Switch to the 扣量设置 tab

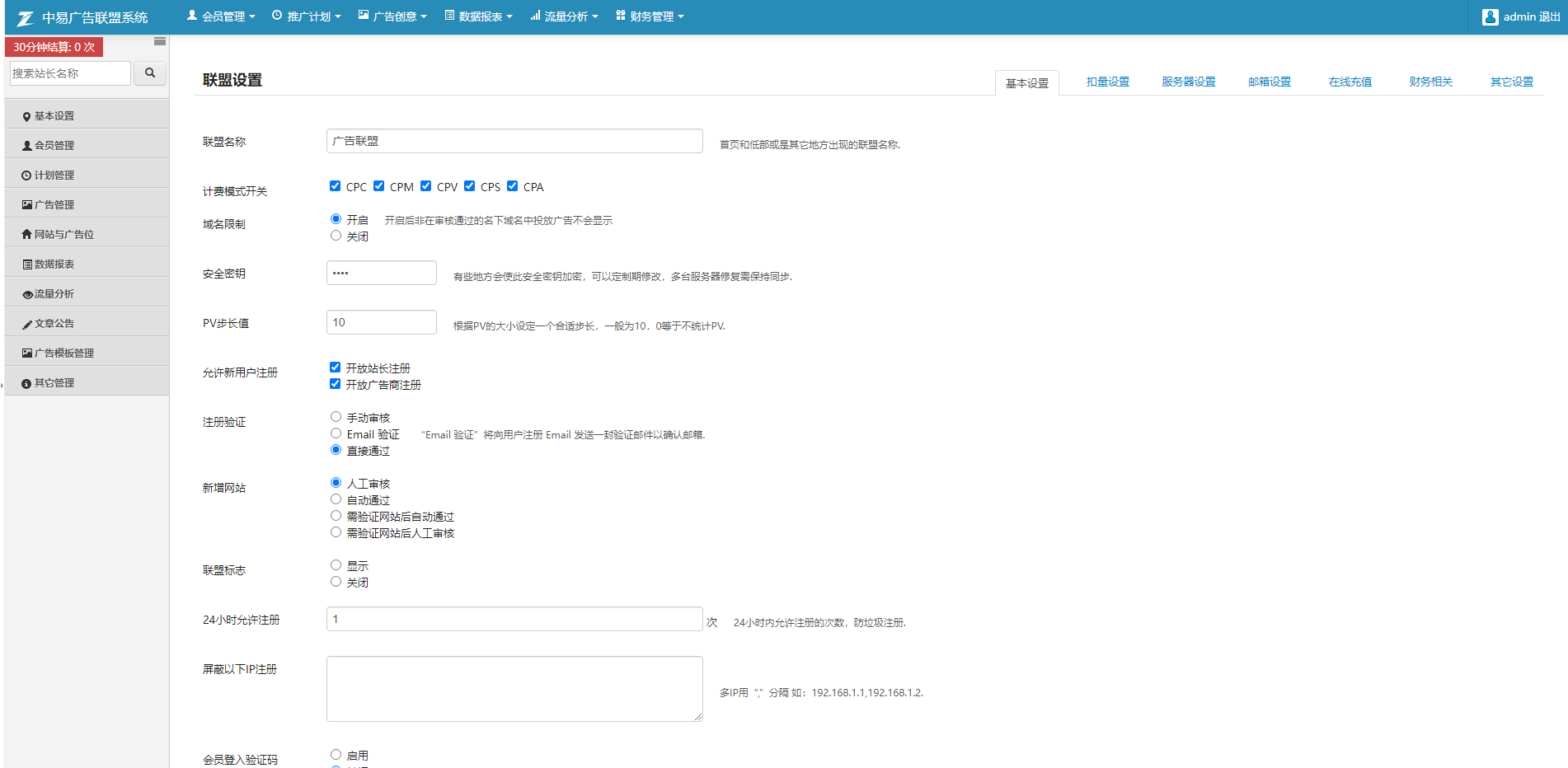[1107, 82]
